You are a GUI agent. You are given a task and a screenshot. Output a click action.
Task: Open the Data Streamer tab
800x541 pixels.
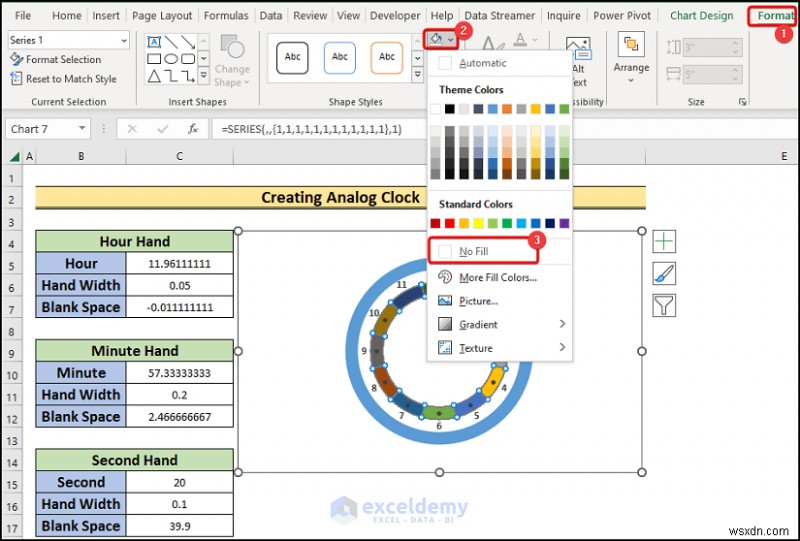tap(499, 16)
